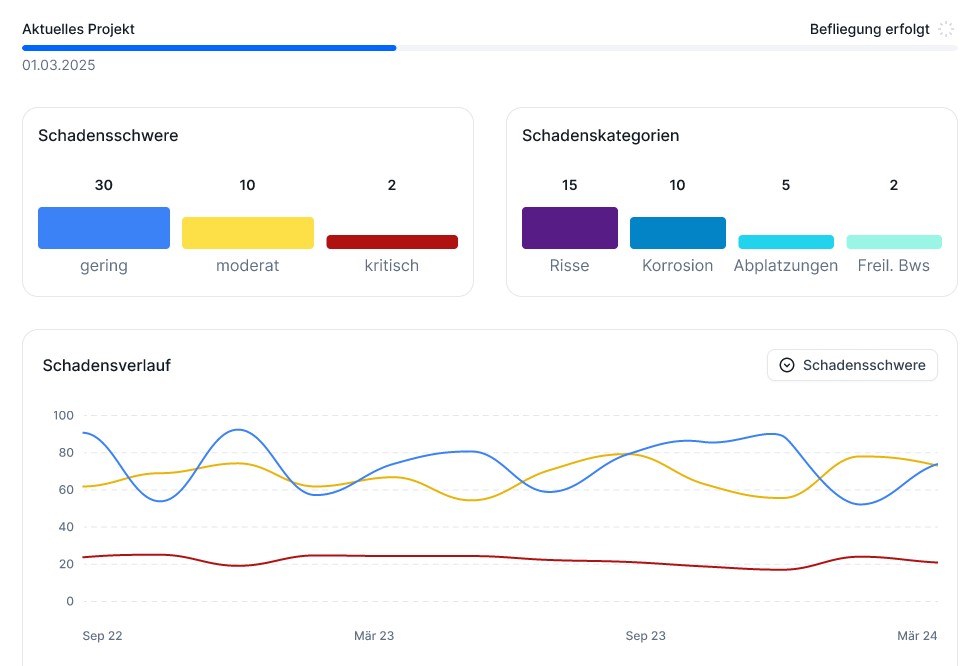Click the project date 01.03.2025
The height and width of the screenshot is (666, 967).
tap(59, 66)
